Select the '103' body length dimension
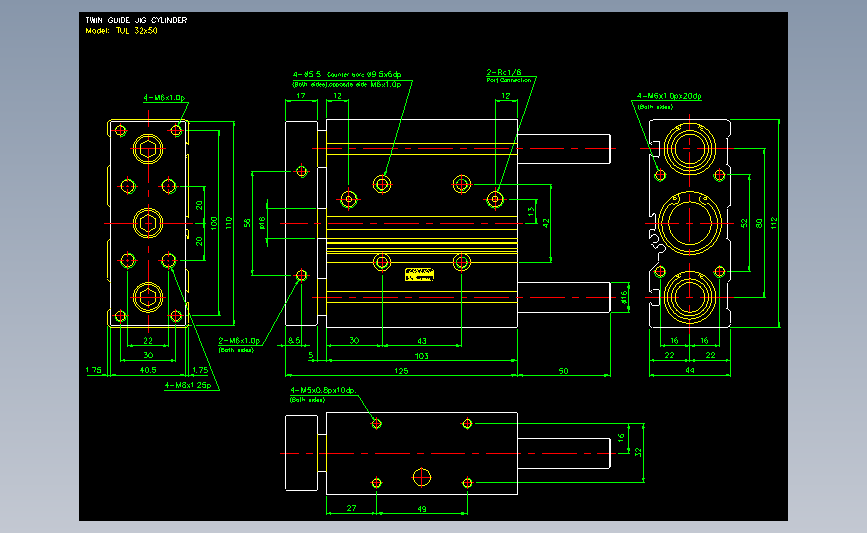The width and height of the screenshot is (867, 533). [x=421, y=356]
